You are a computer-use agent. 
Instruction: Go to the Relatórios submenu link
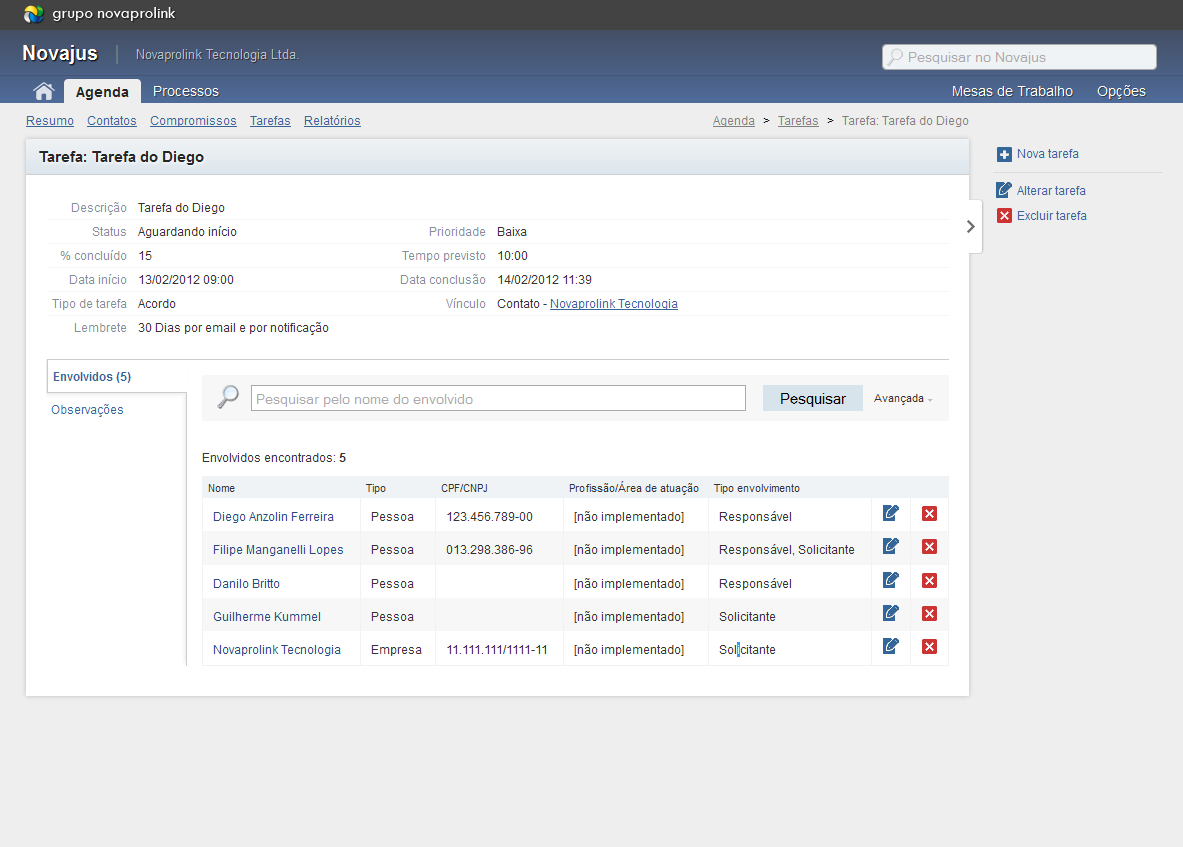tap(332, 121)
